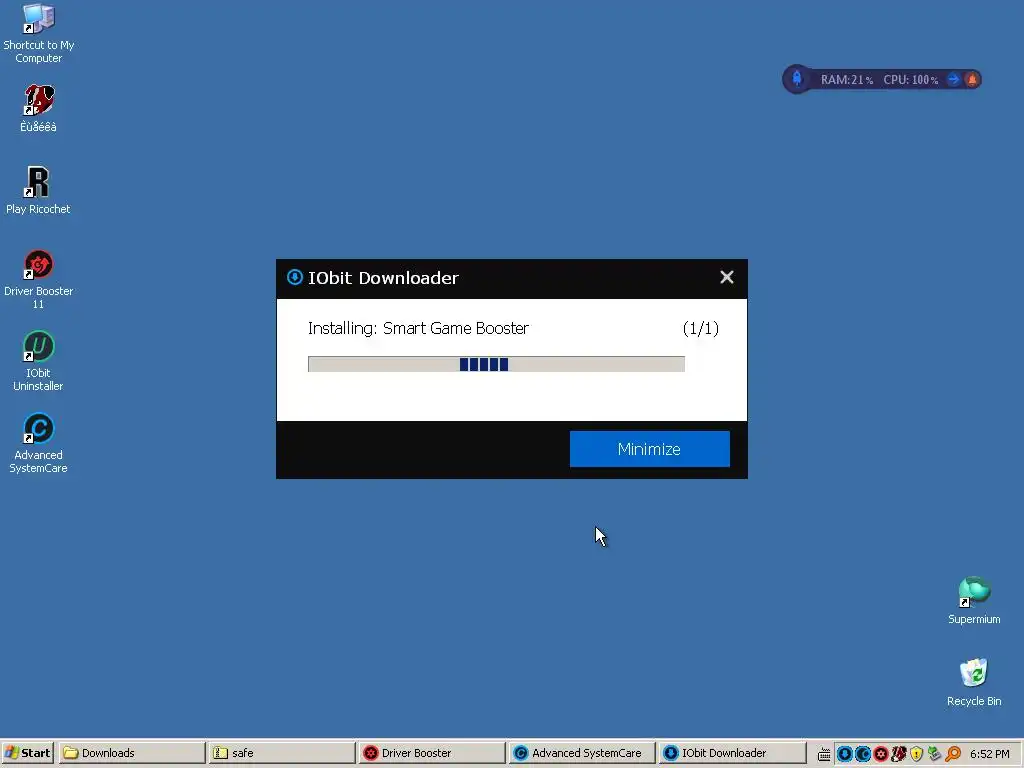Click the red-and-white mascot tray icon
Image resolution: width=1024 pixels, height=768 pixels.
click(899, 754)
